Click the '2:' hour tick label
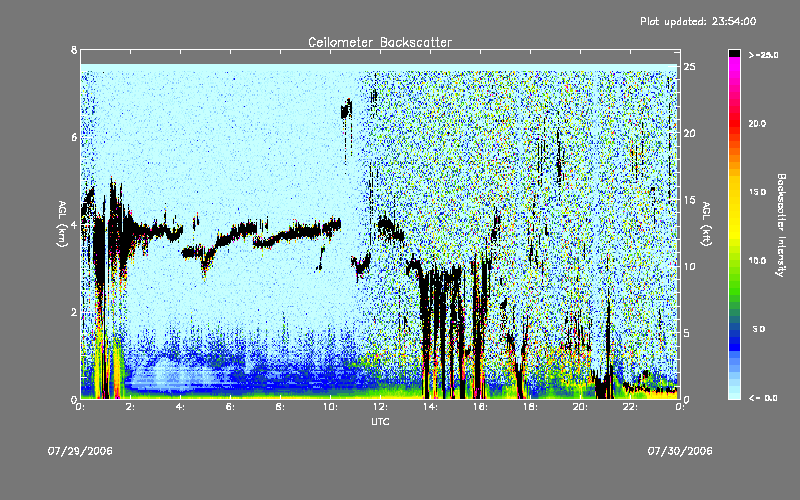 [x=130, y=407]
